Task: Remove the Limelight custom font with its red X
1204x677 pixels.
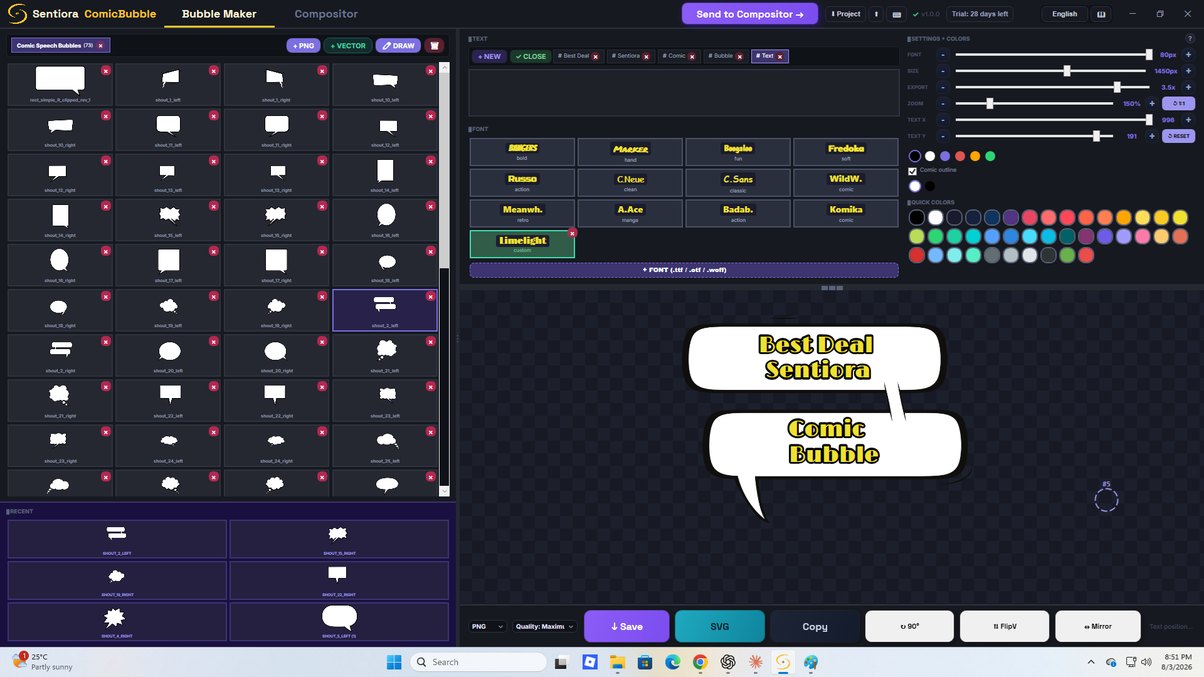Action: point(572,233)
